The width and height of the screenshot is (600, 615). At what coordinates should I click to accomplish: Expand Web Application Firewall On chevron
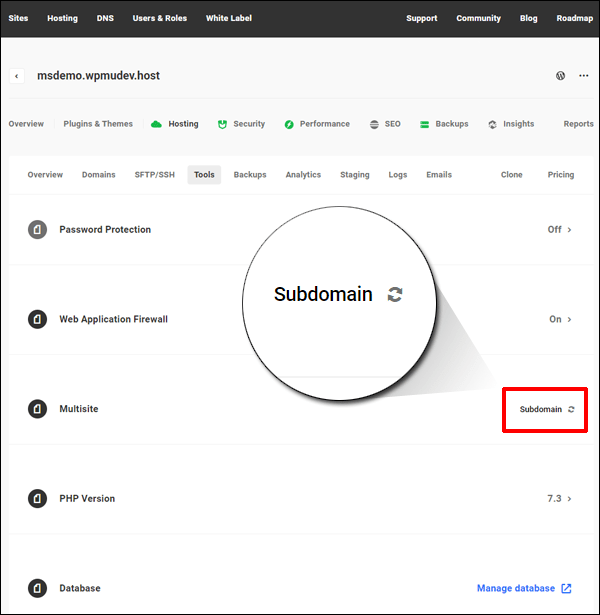pyautogui.click(x=569, y=320)
